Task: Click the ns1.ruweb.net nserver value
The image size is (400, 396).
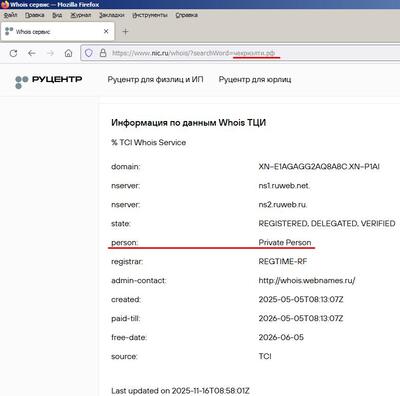Action: coord(284,186)
